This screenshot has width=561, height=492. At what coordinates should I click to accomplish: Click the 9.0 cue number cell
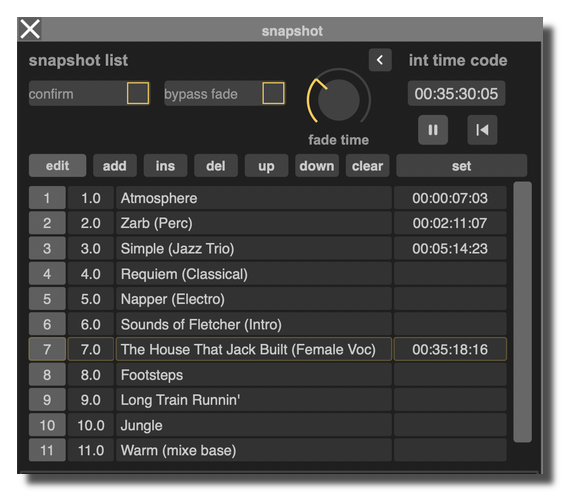coord(91,400)
